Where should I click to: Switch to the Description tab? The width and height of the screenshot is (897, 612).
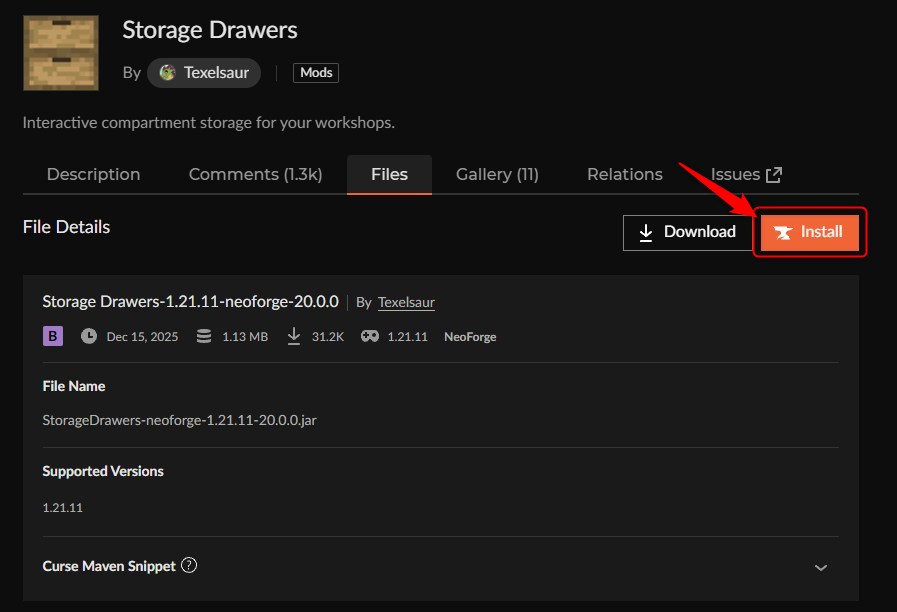tap(93, 174)
